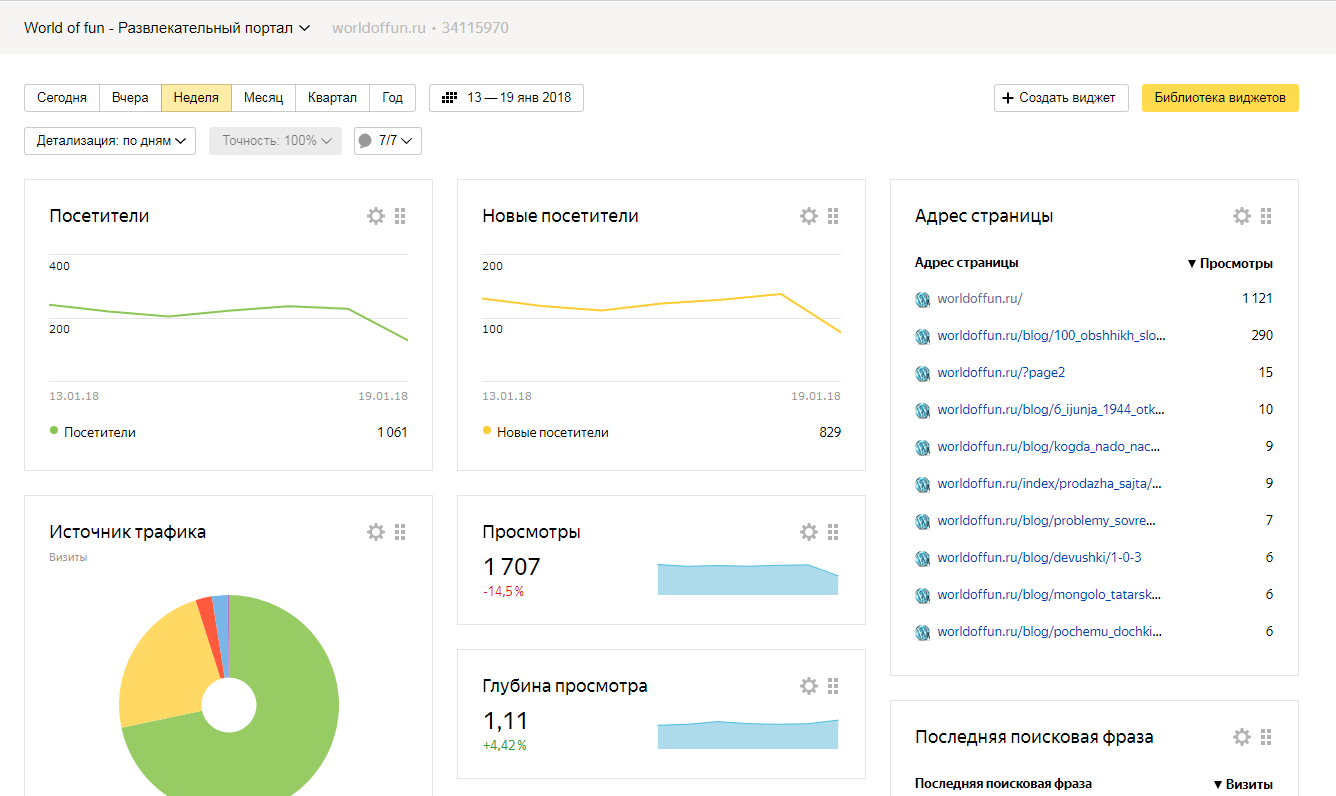Open settings gear of Просмотры widget
This screenshot has height=796, width=1336.
click(x=809, y=532)
